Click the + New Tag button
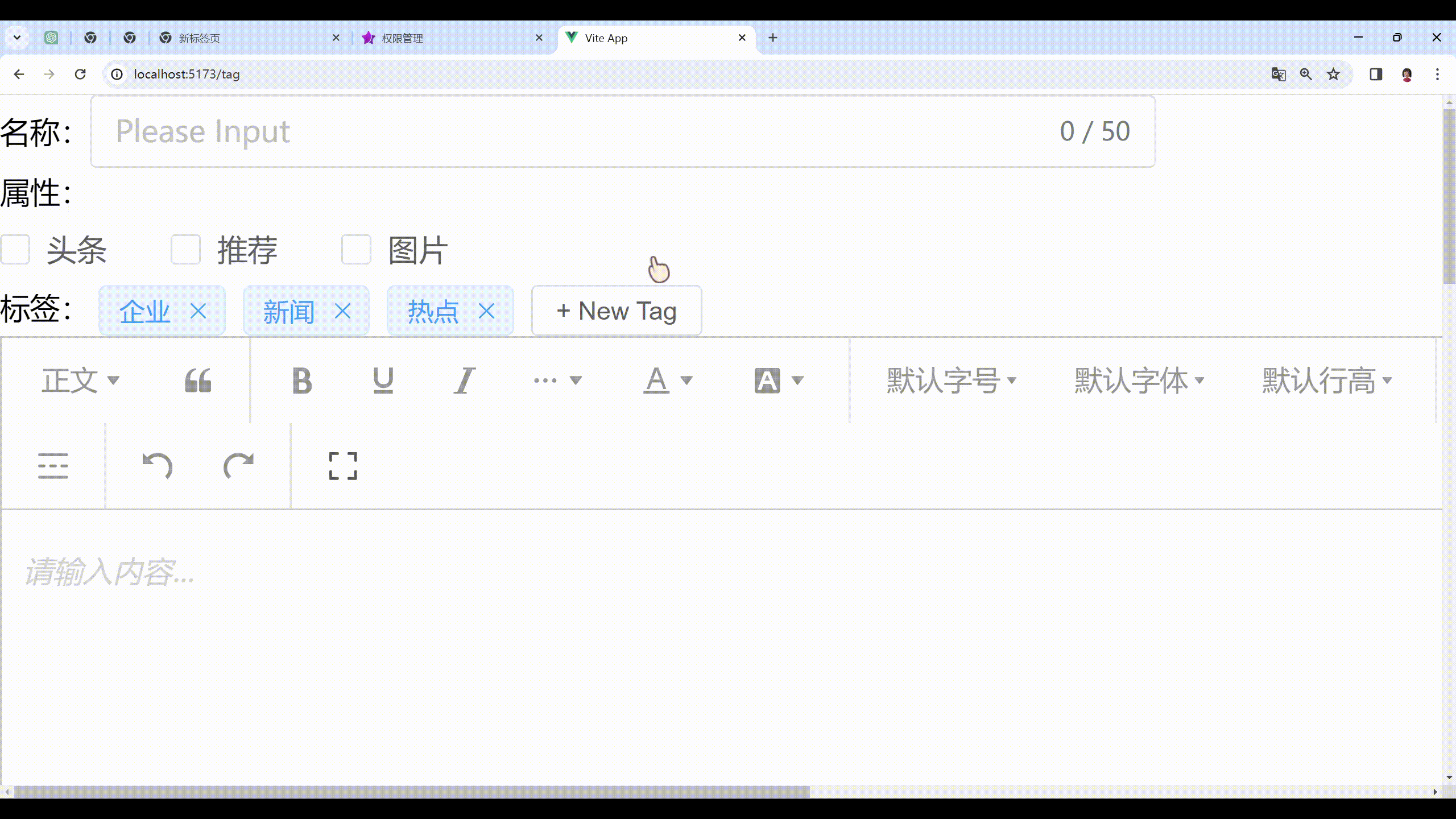The height and width of the screenshot is (819, 1456). (617, 311)
